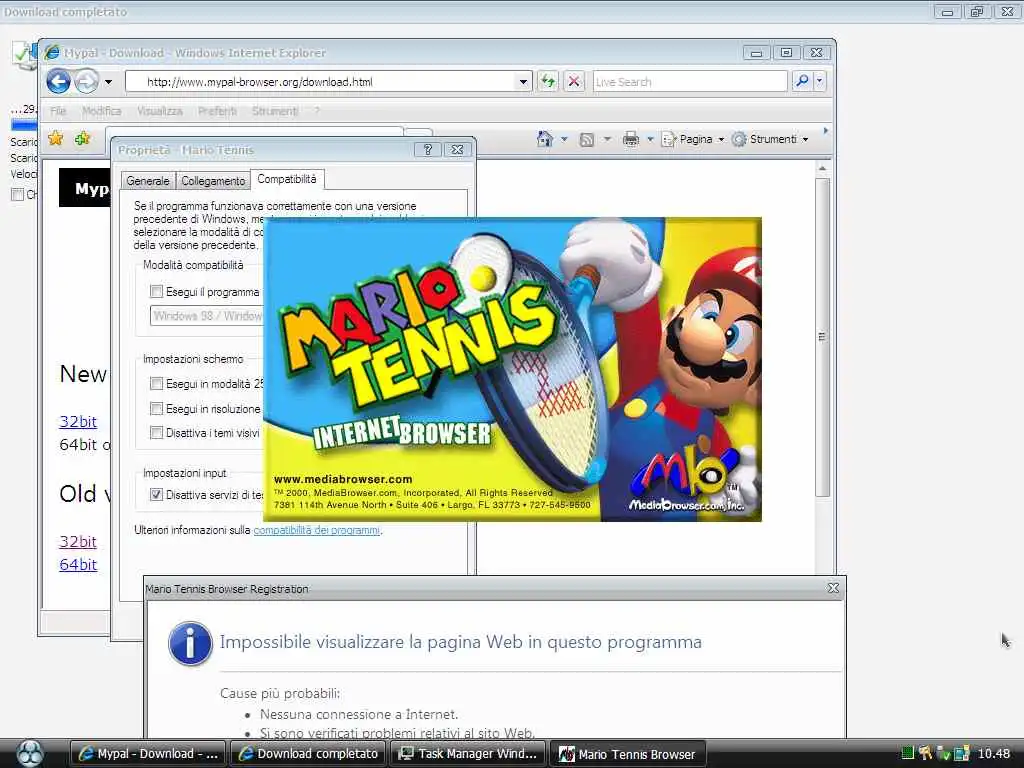Click the Internet Explorer vertical scrollbar
This screenshot has width=1024, height=768.
[822, 336]
